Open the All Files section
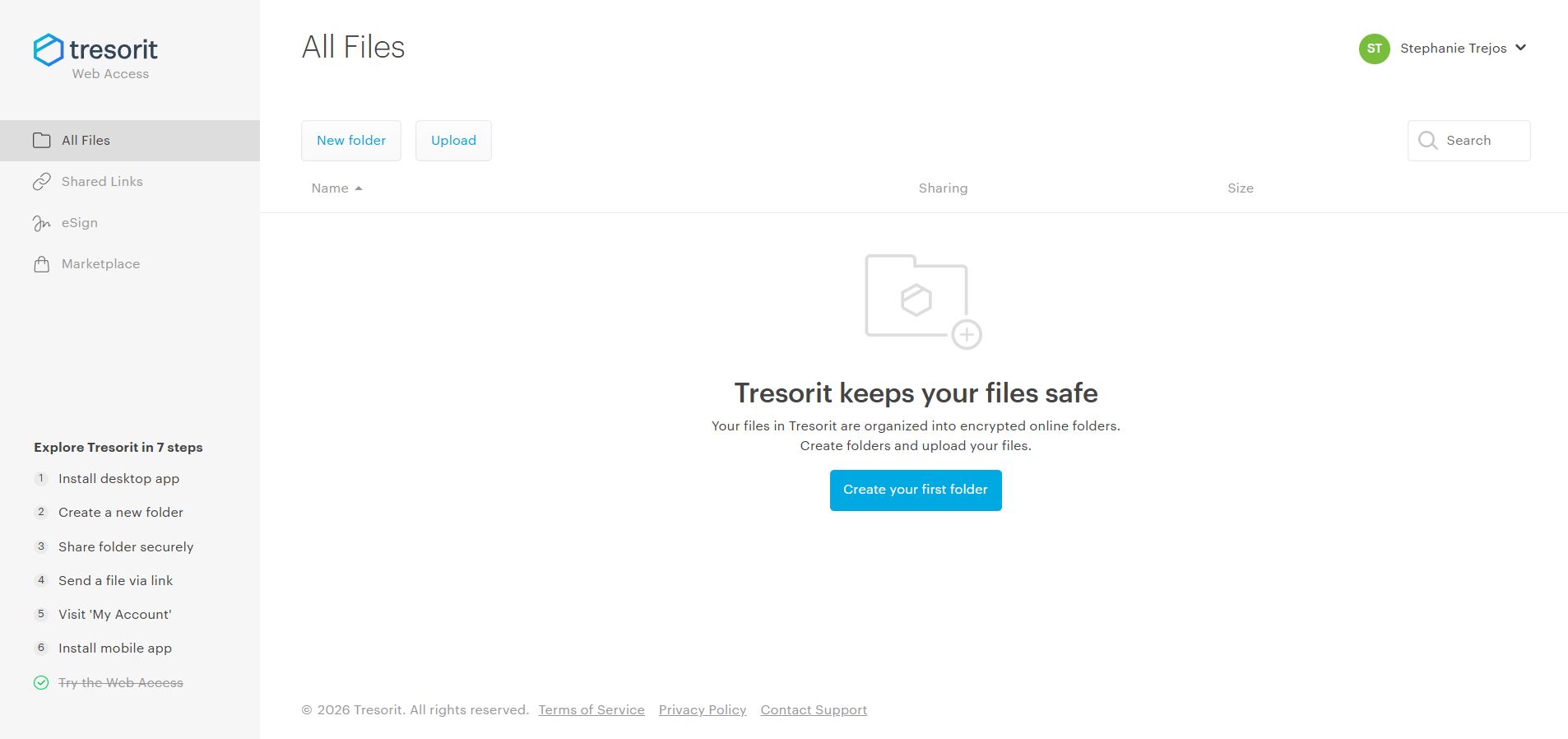The width and height of the screenshot is (1568, 739). pos(130,141)
